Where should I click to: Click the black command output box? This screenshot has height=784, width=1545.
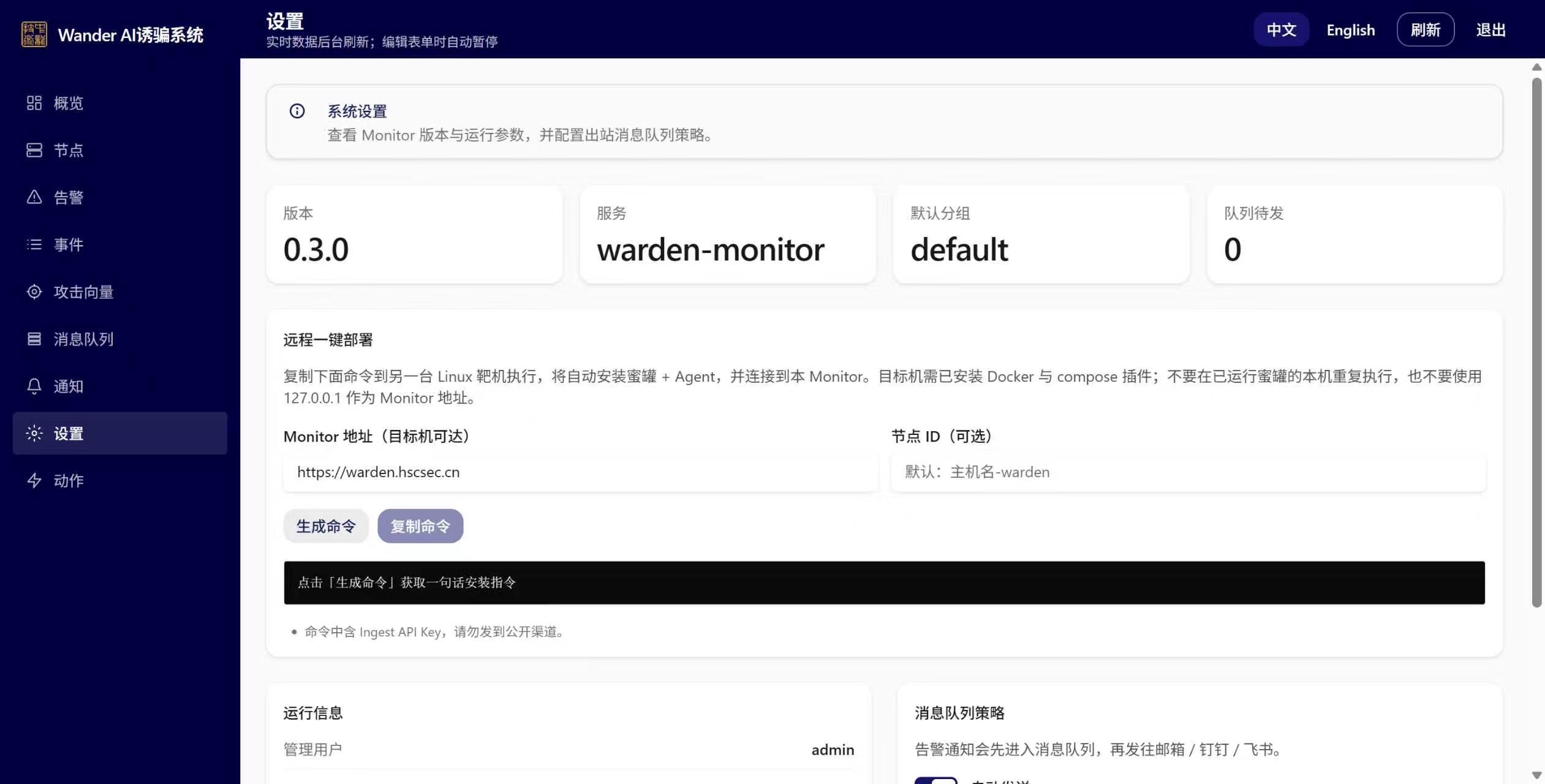pos(884,582)
